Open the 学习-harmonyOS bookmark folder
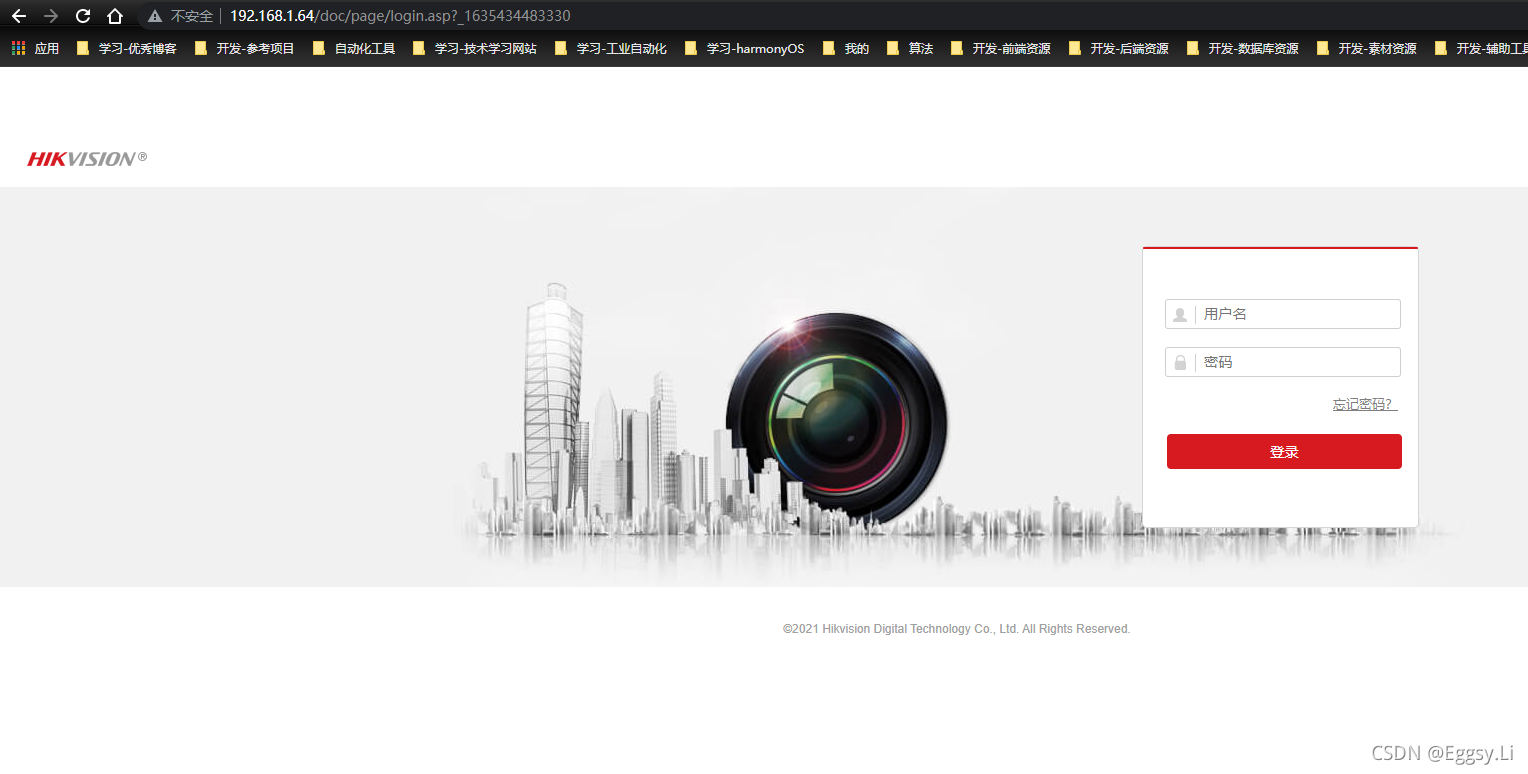1528x774 pixels. [744, 48]
